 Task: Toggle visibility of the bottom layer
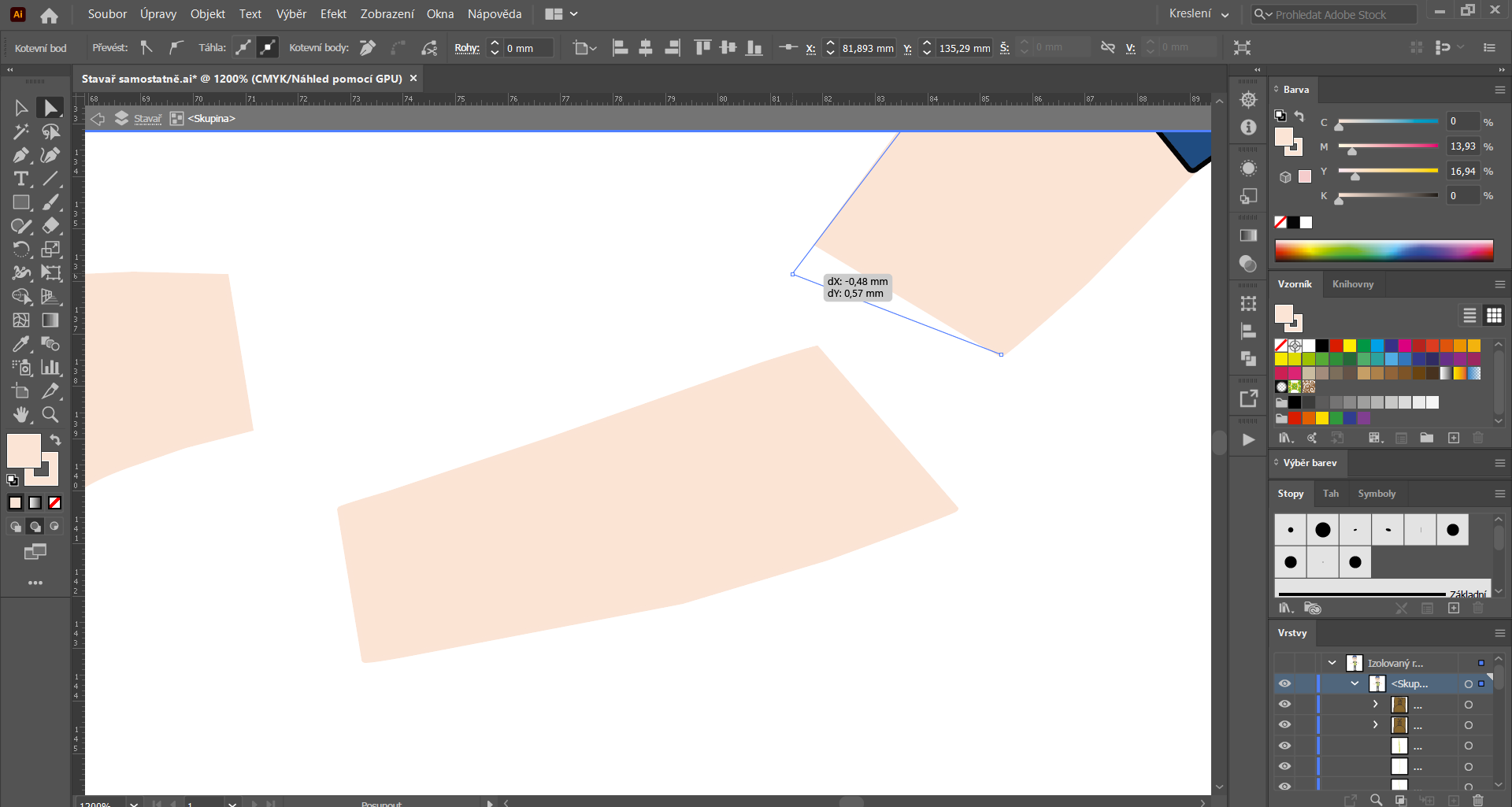(1286, 786)
